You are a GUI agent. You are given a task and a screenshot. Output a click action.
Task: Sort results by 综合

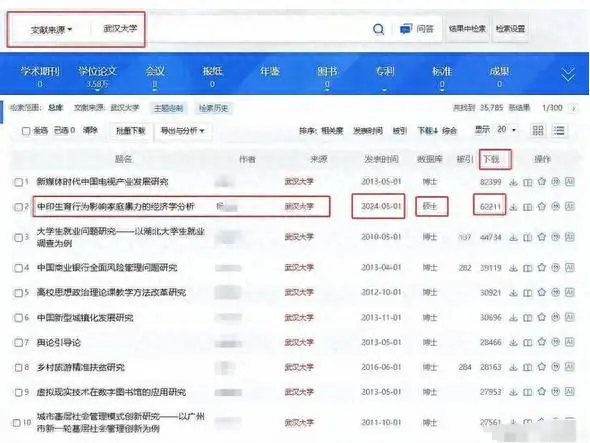449,131
